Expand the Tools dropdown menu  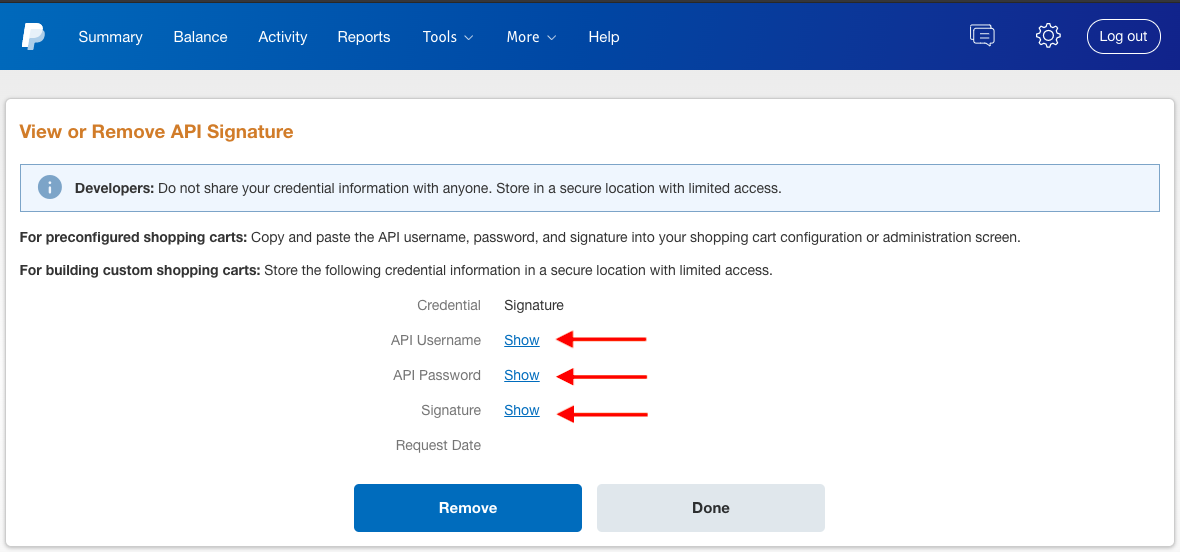pos(448,37)
